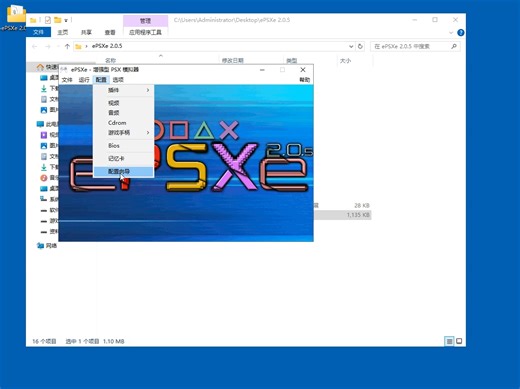Screen dimensions: 520x389
Task: Select 记忆卡 in the config menu
Action: pyautogui.click(x=123, y=158)
